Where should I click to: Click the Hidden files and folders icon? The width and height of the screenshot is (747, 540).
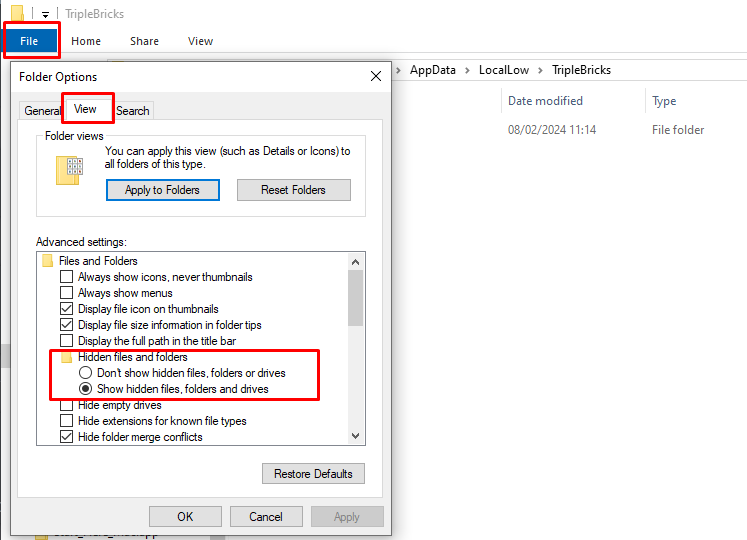(x=67, y=357)
